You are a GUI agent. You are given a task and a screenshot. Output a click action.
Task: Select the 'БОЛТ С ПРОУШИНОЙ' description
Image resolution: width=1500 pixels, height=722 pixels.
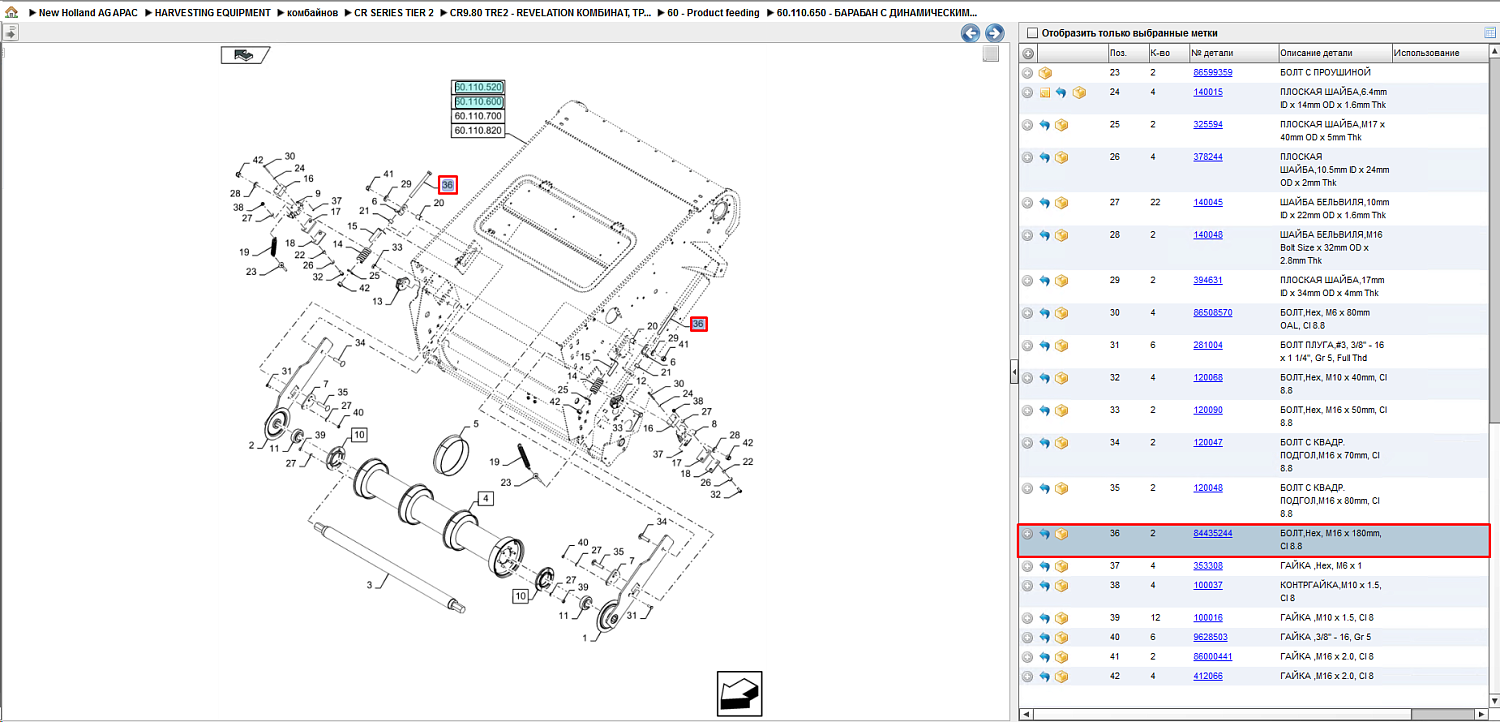pos(1325,73)
